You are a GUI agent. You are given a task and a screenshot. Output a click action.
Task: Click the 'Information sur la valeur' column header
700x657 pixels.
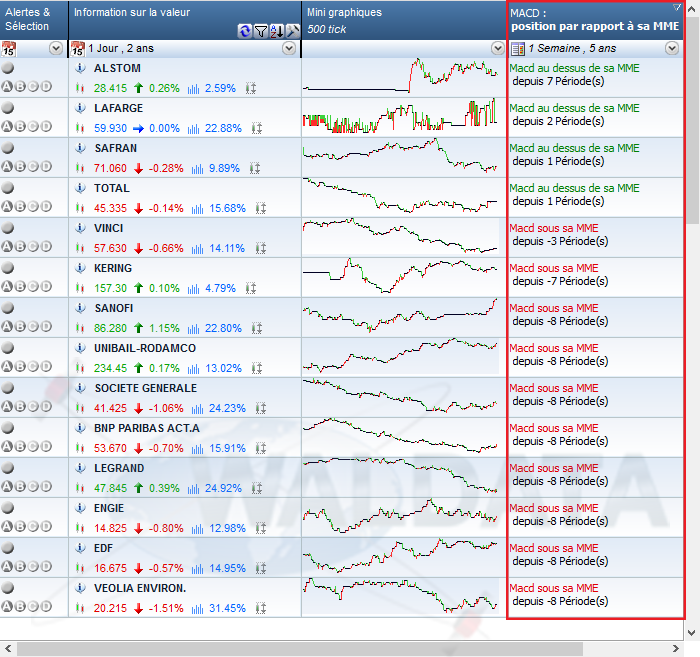185,20
